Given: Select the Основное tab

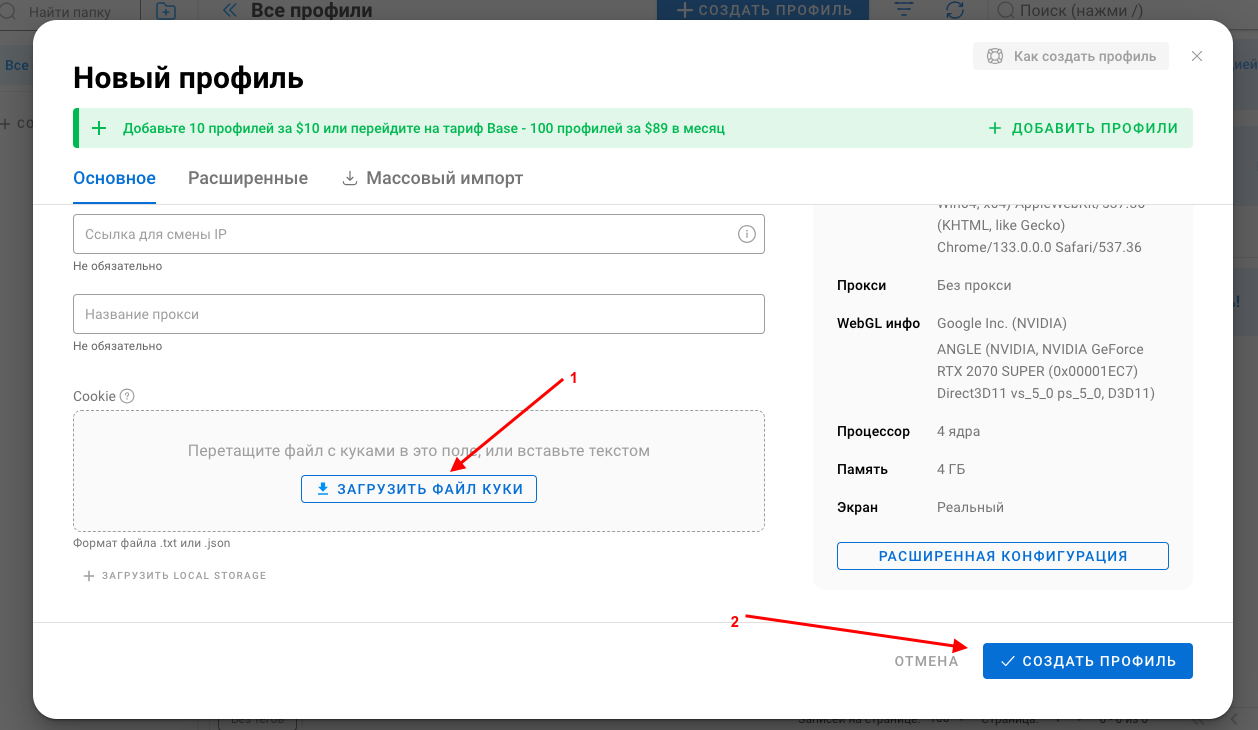Looking at the screenshot, I should tap(114, 178).
